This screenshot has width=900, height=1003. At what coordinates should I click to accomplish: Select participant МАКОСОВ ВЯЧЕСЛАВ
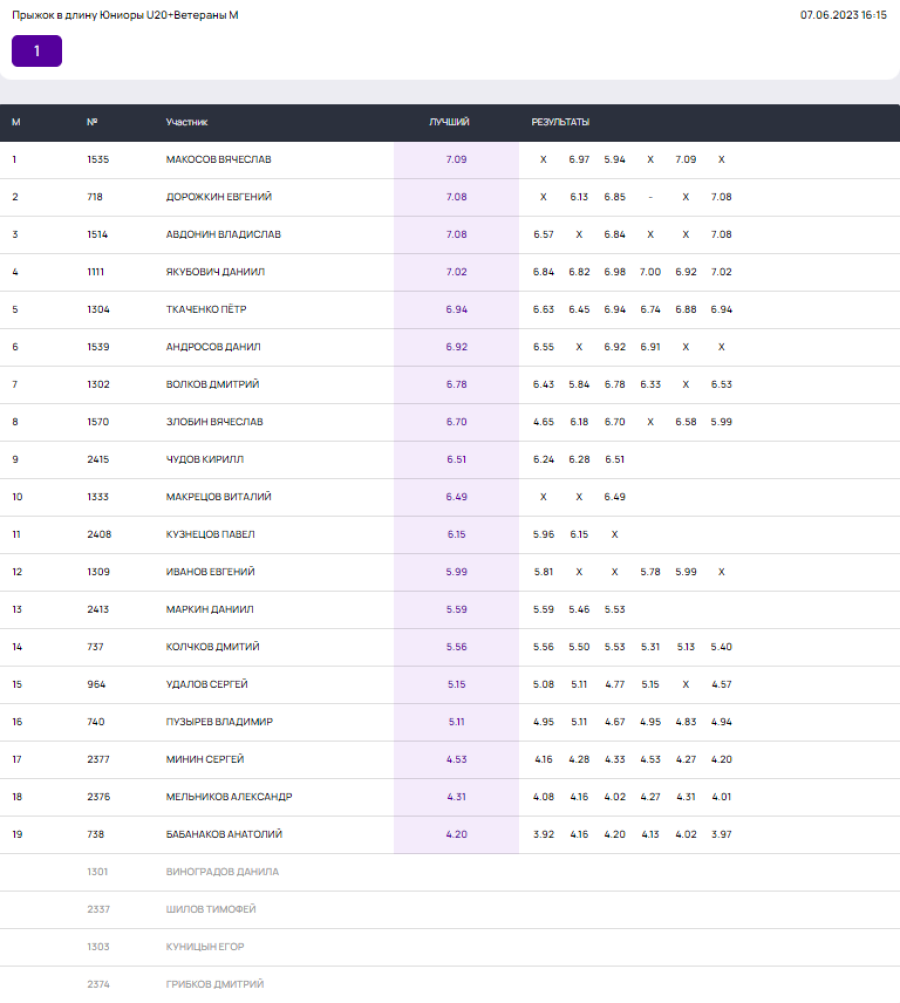218,159
